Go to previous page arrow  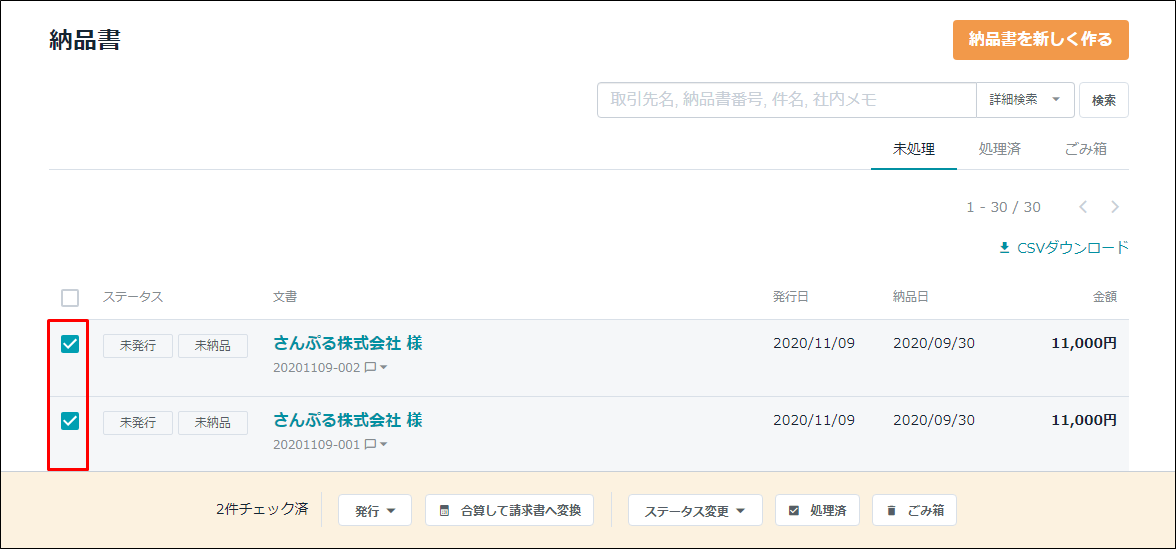pyautogui.click(x=1082, y=207)
